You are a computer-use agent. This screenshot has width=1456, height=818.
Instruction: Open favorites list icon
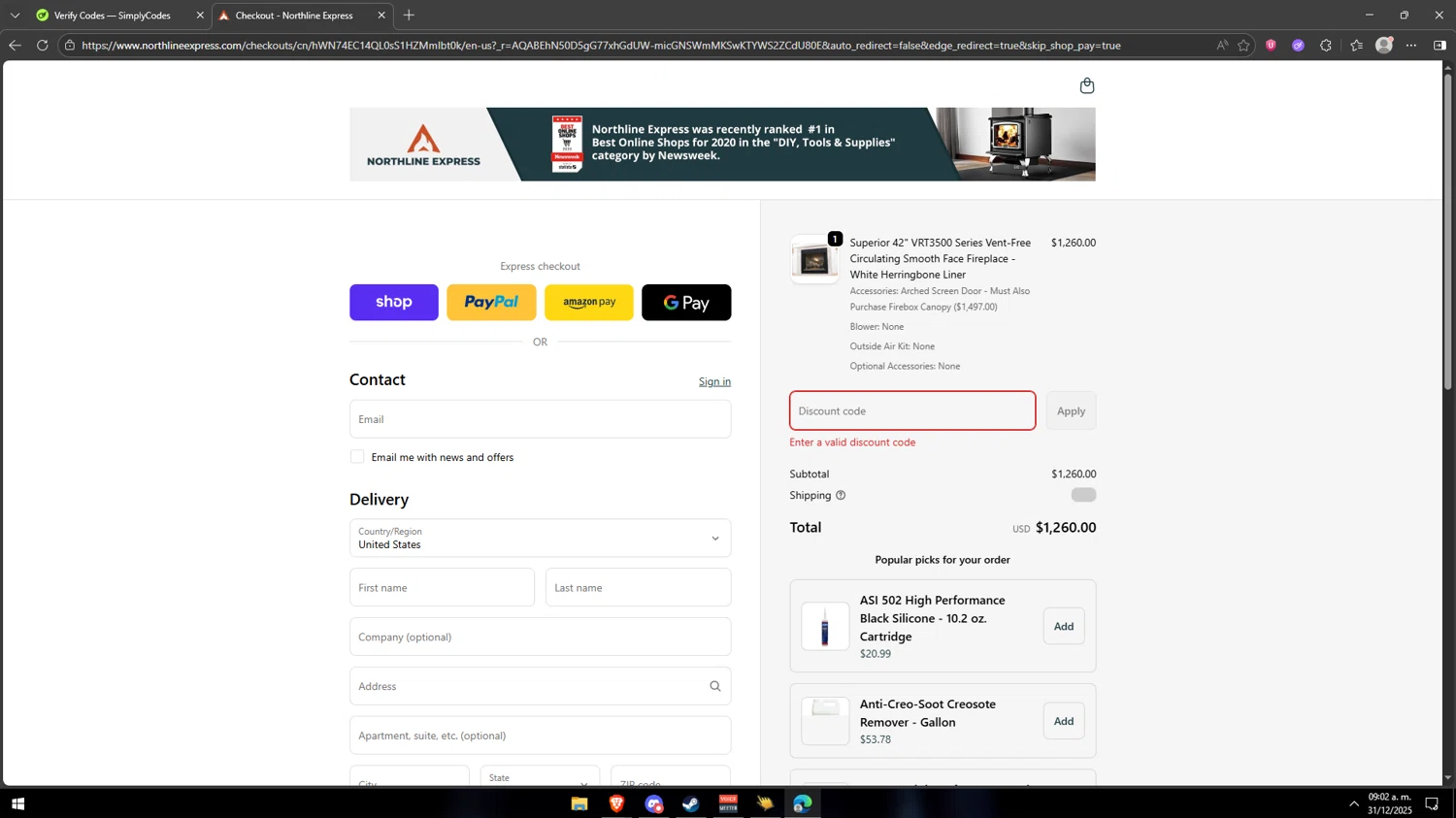tap(1356, 45)
